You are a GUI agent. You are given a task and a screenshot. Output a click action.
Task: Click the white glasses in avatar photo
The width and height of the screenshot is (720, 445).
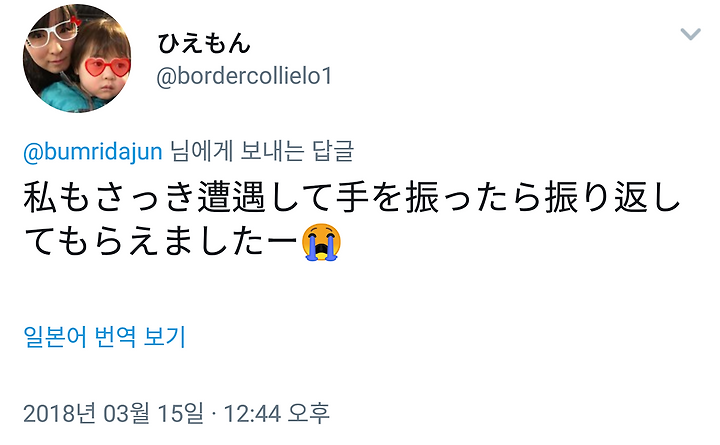pyautogui.click(x=53, y=35)
